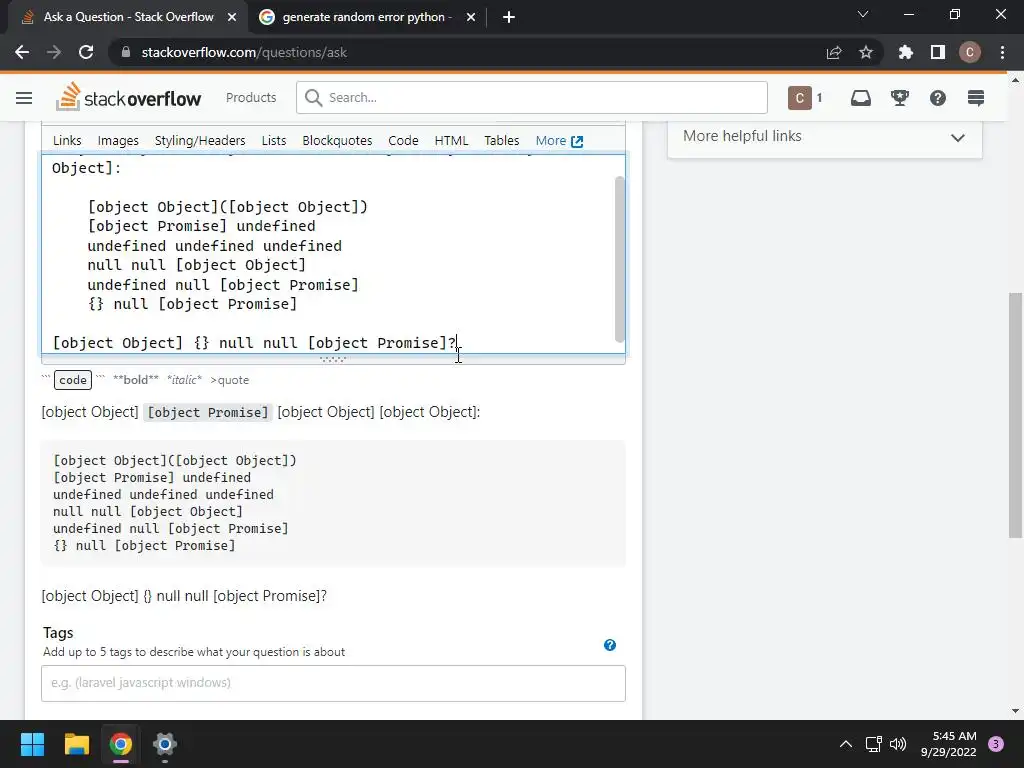Viewport: 1024px width, 768px height.
Task: Open the Chrome profile avatar C
Action: pos(970,52)
